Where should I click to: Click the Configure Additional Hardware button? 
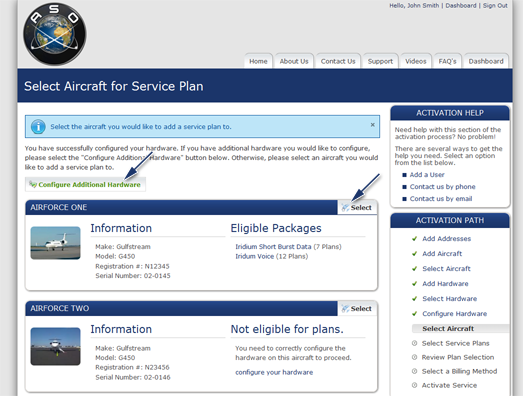(x=85, y=184)
